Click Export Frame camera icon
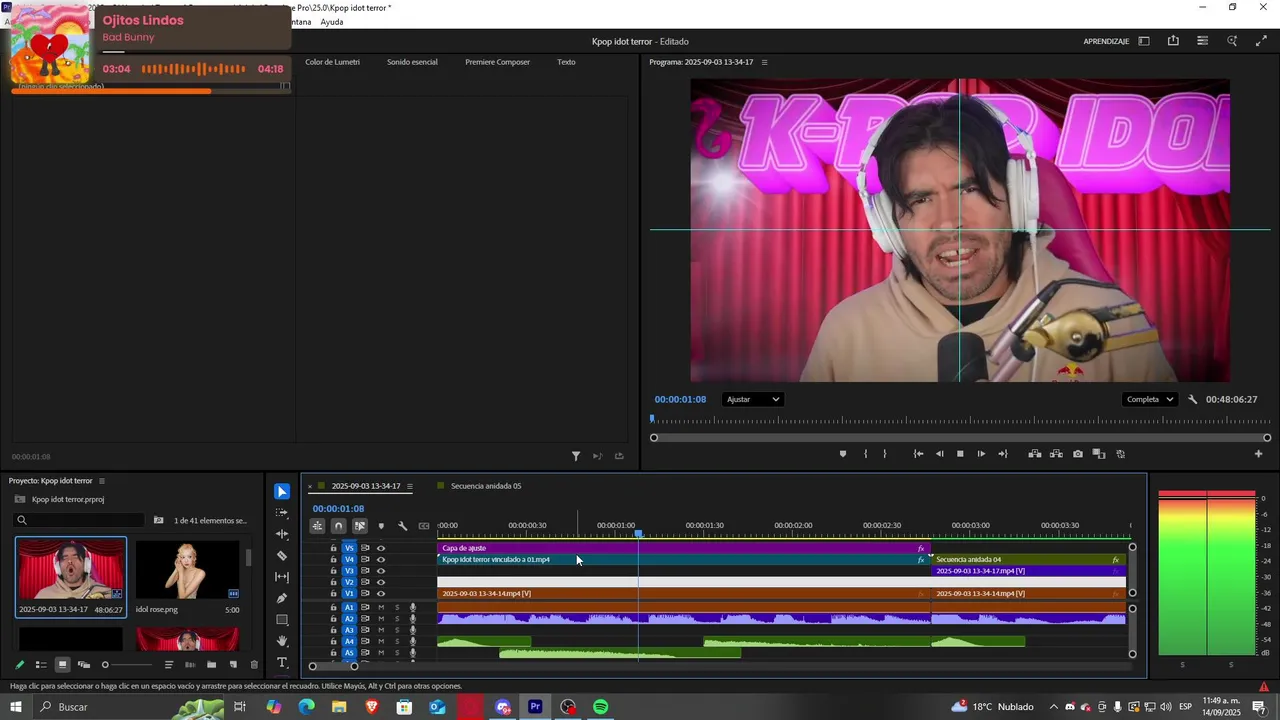Screen dimensions: 1280x720 pyautogui.click(x=1077, y=454)
